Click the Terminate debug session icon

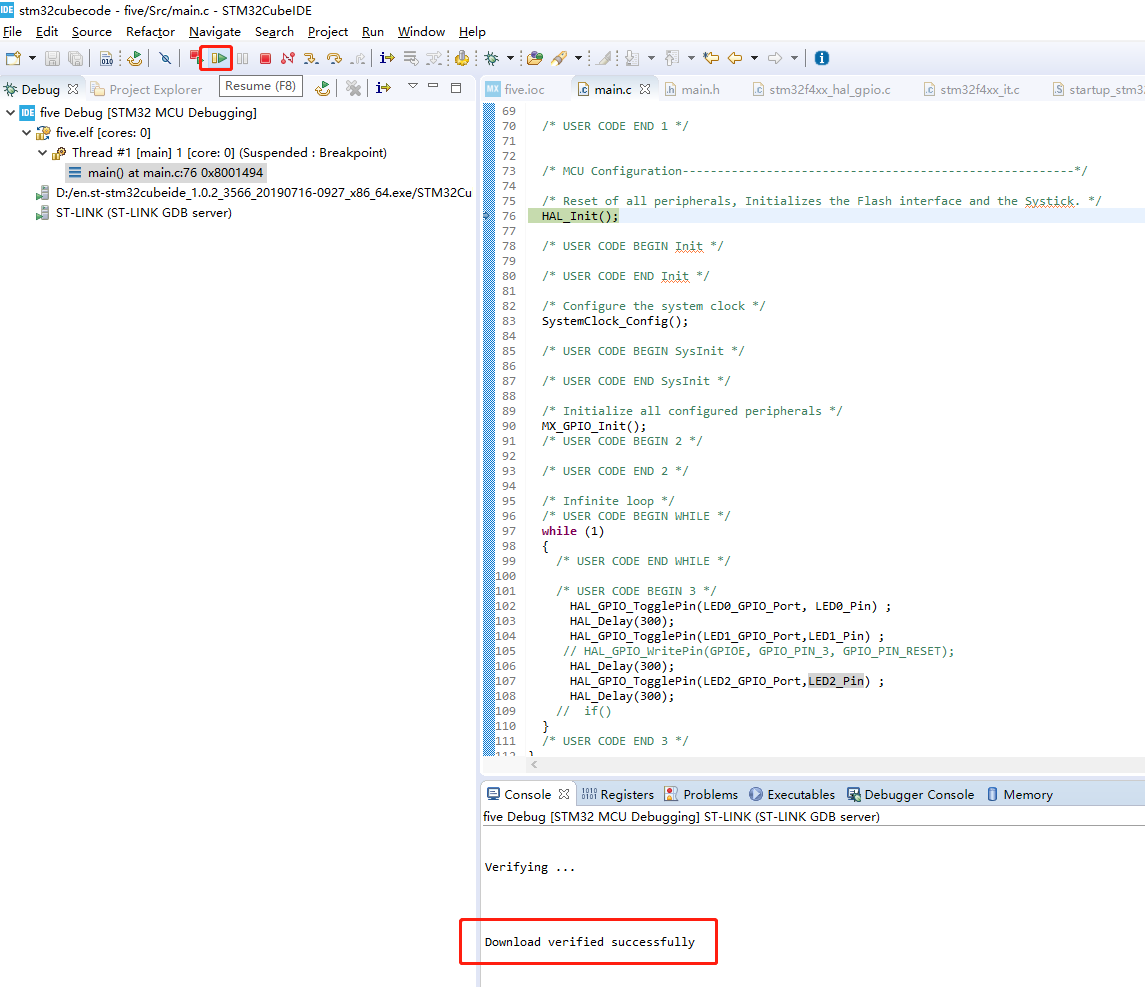(x=263, y=57)
